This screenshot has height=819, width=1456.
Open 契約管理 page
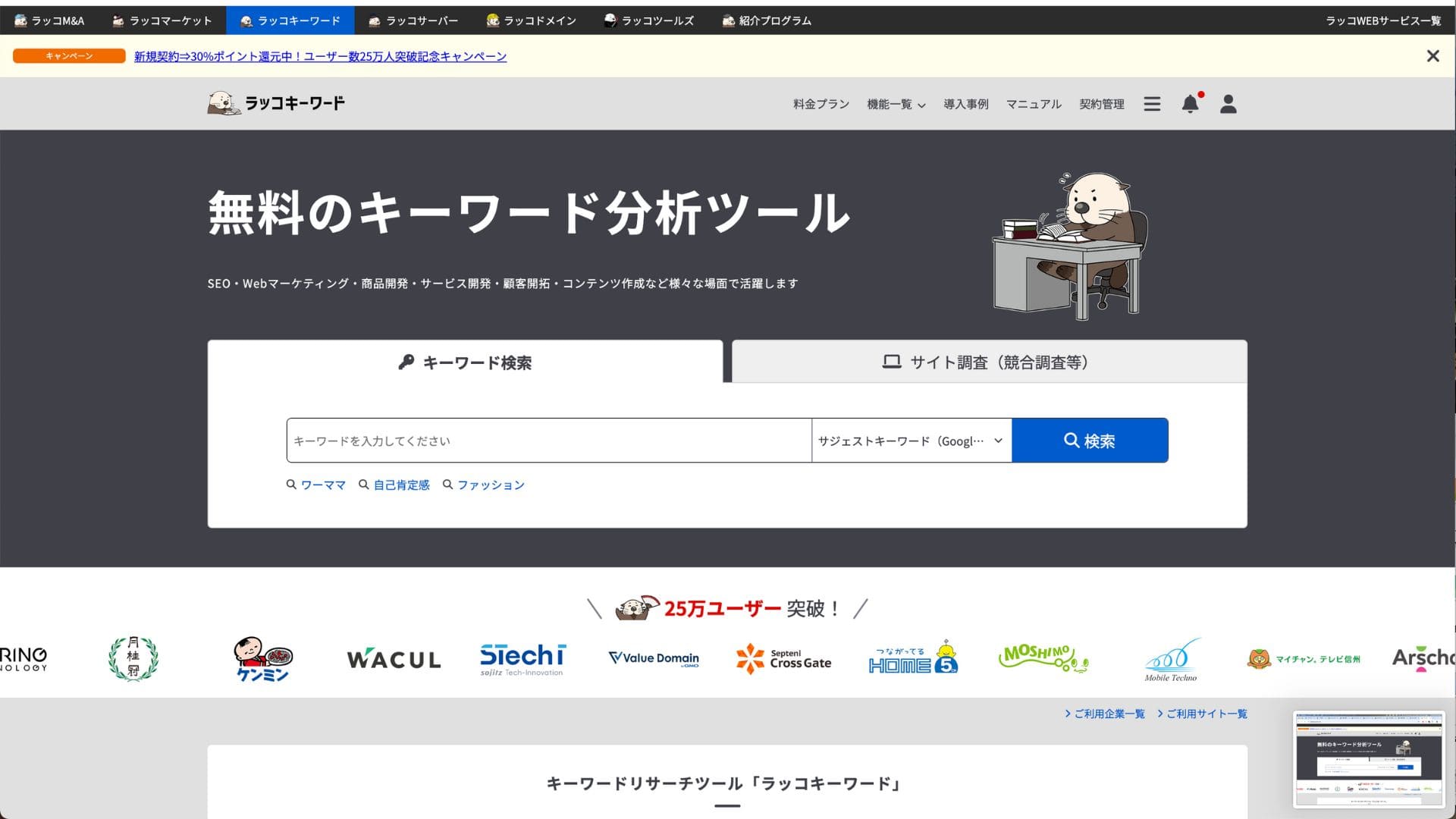click(x=1101, y=104)
